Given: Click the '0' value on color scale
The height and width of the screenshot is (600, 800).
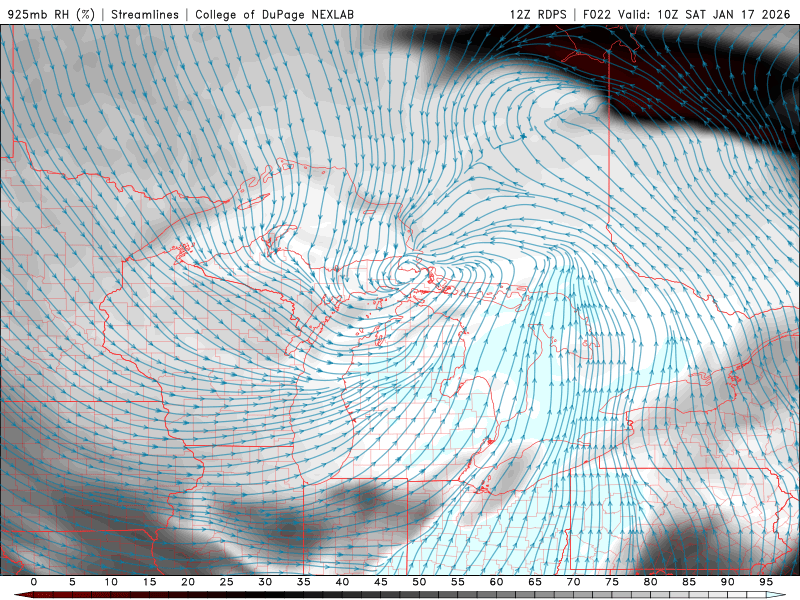Looking at the screenshot, I should (x=34, y=582).
